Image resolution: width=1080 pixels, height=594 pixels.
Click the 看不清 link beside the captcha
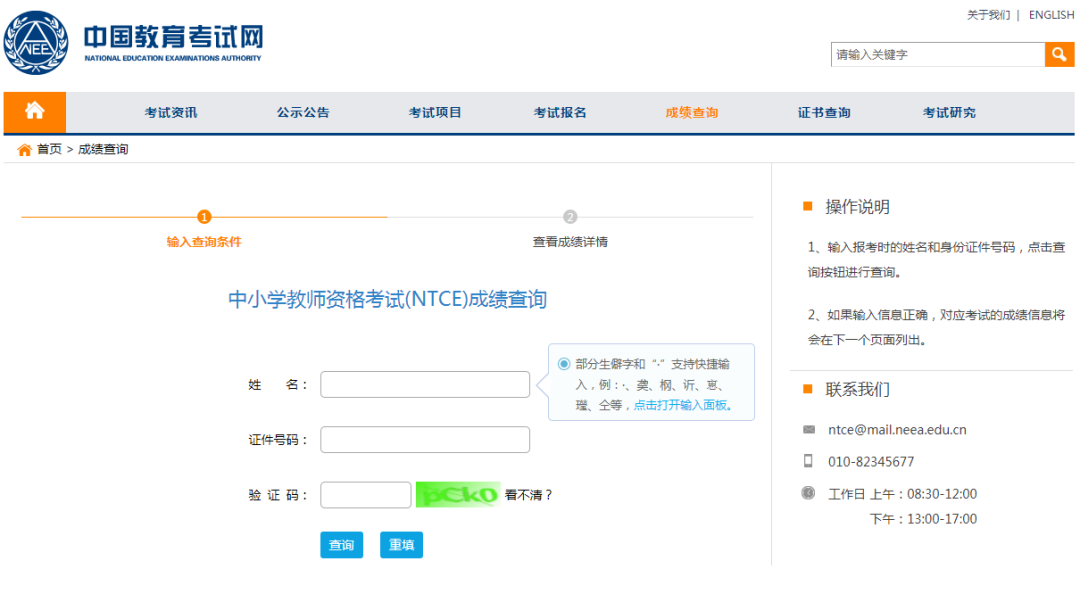[529, 494]
